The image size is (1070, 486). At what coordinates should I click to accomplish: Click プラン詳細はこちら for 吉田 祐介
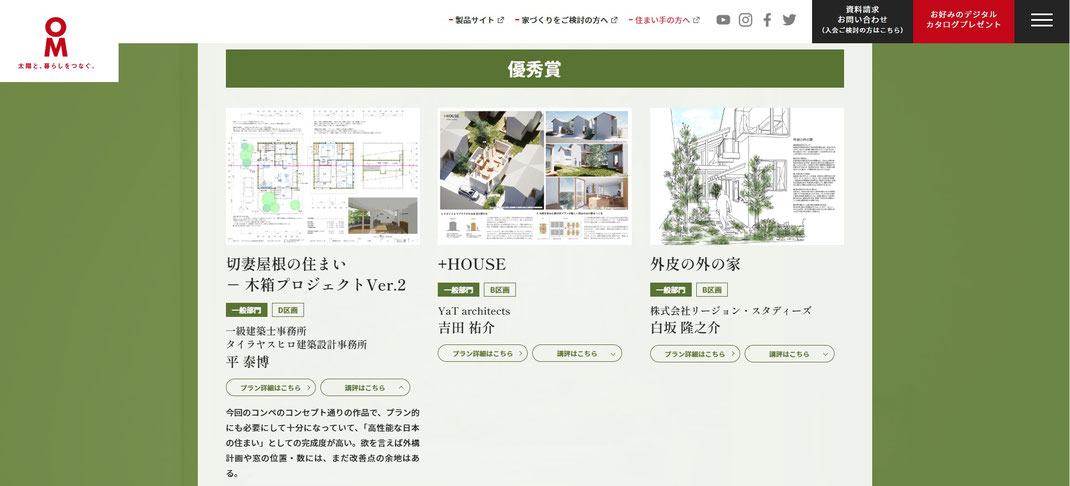click(x=482, y=353)
